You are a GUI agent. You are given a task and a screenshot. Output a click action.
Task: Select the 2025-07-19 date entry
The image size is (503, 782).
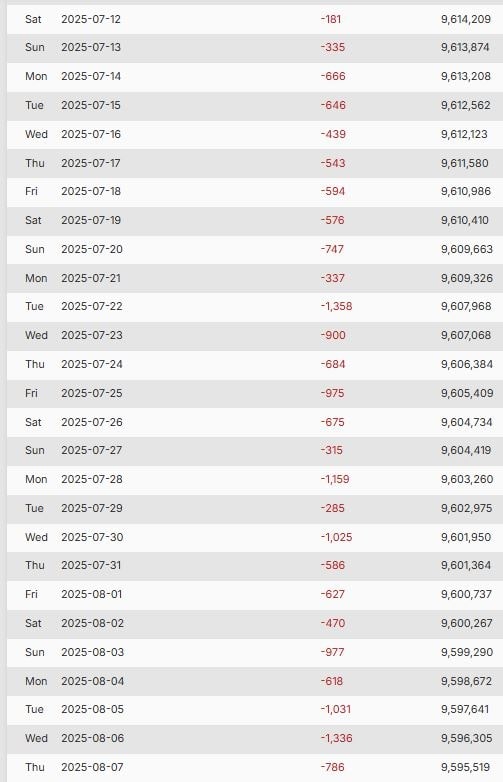91,220
